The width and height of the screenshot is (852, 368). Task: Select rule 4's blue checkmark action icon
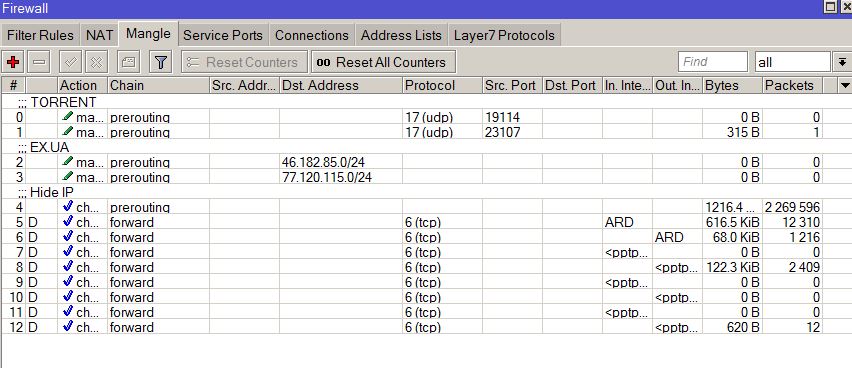point(67,206)
